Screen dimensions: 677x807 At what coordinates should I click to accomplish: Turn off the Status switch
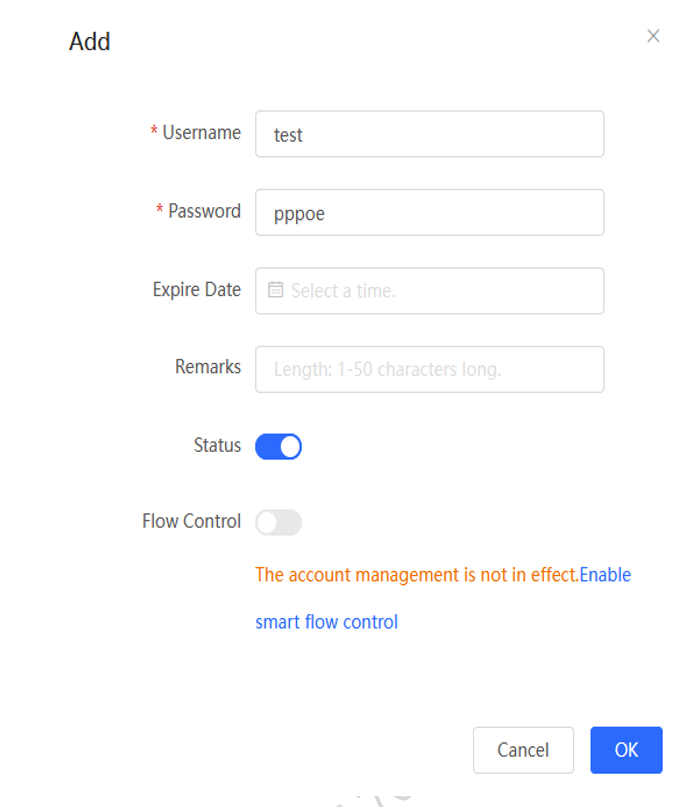coord(279,446)
